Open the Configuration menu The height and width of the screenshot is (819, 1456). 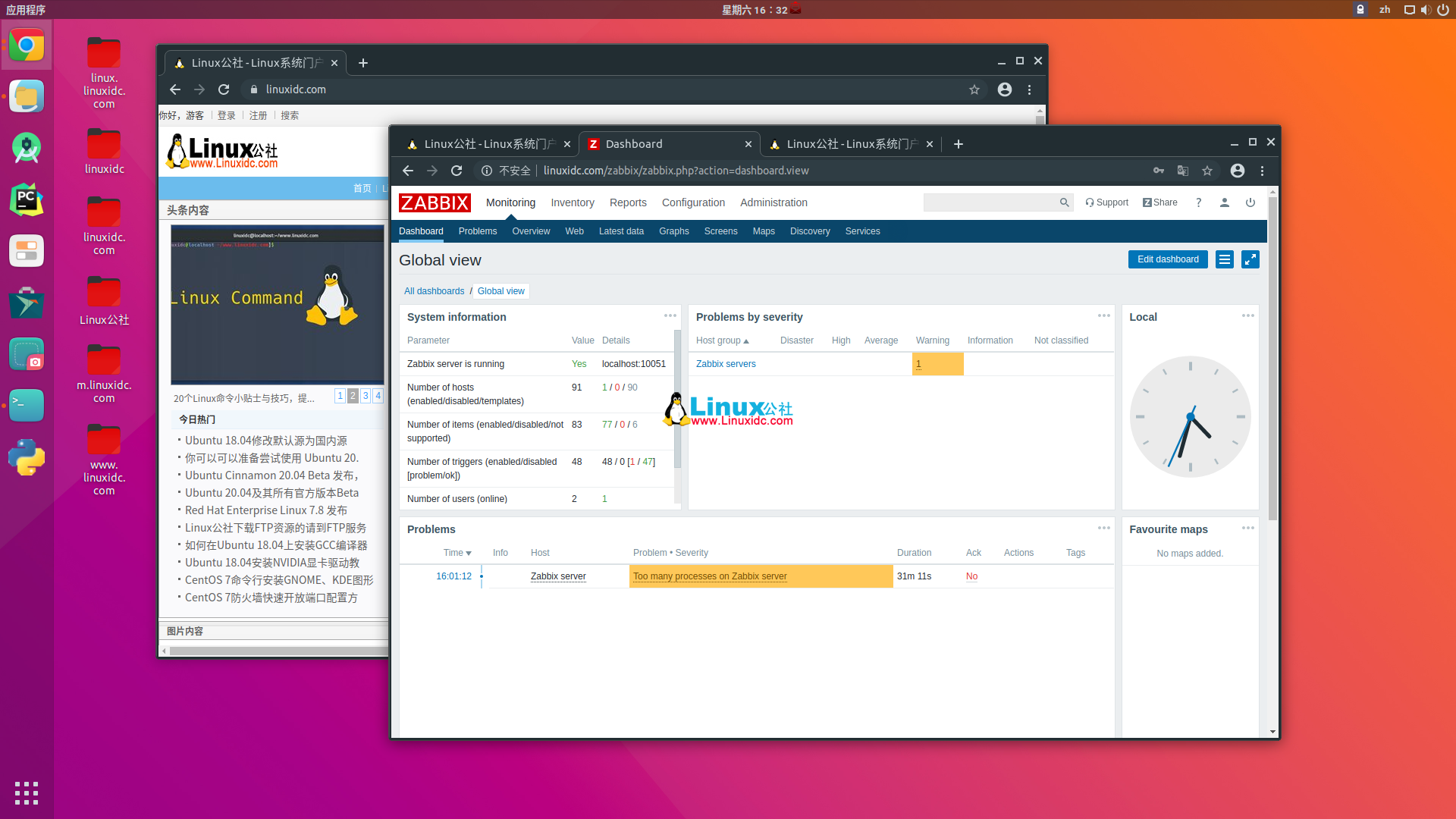tap(693, 202)
